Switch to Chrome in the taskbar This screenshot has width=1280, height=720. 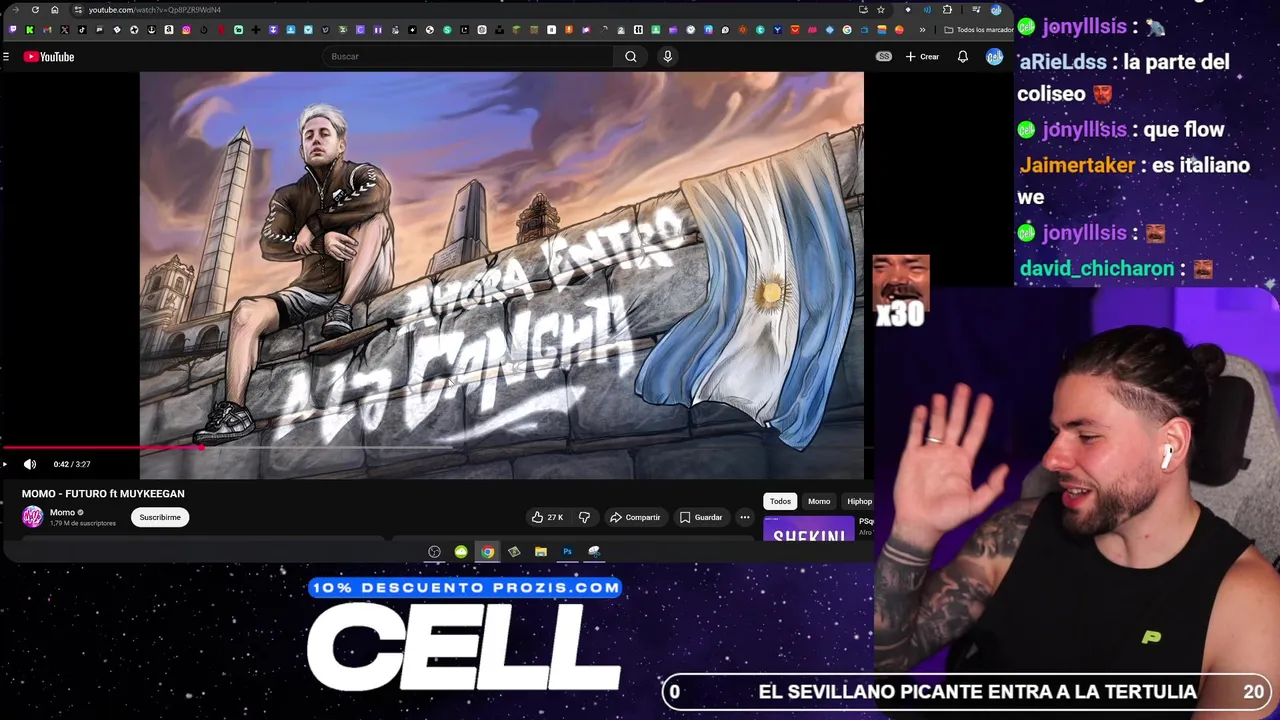(487, 552)
